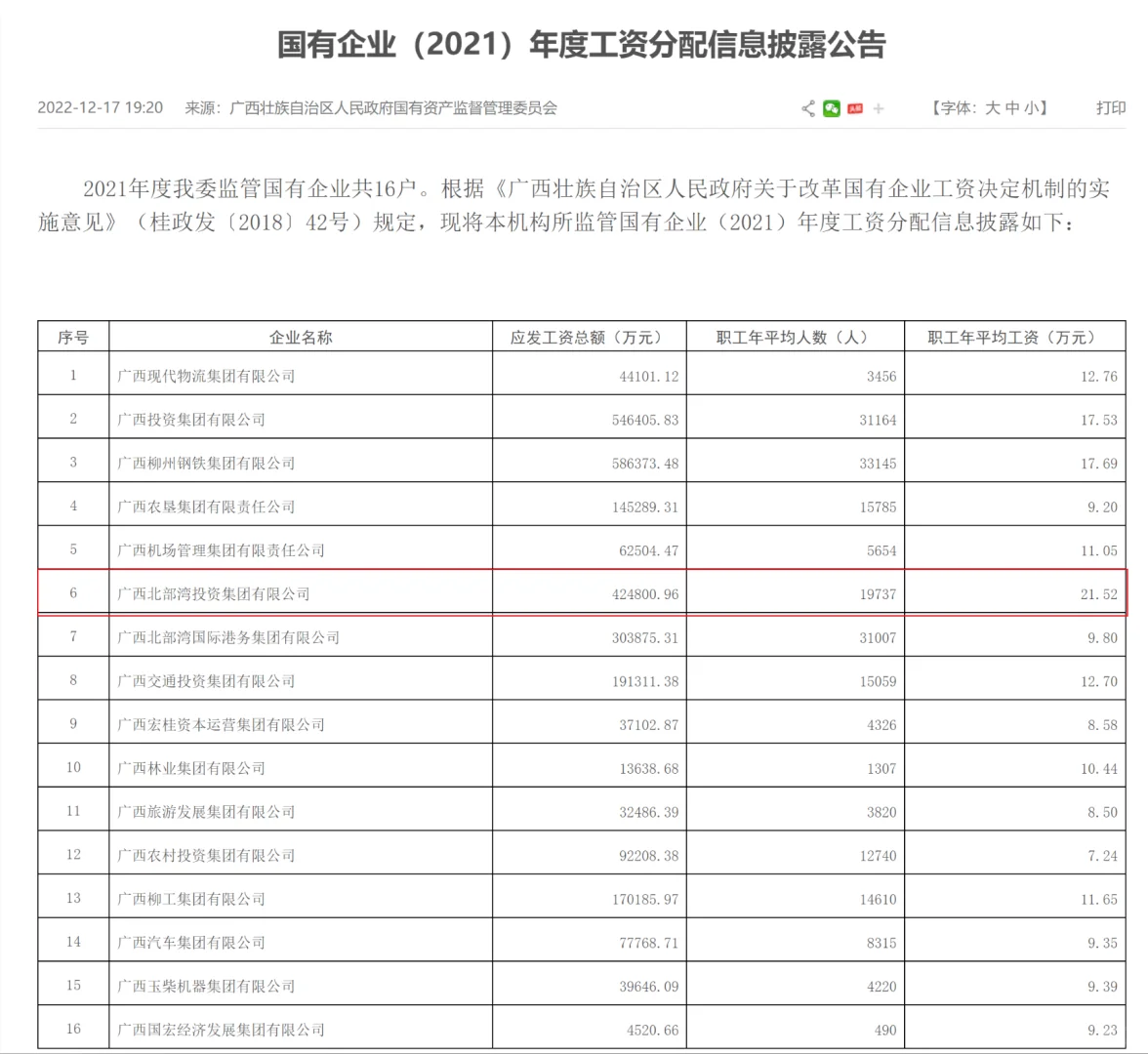Set font size to 大 (large)
Viewport: 1148px width, 1054px height.
point(993,108)
